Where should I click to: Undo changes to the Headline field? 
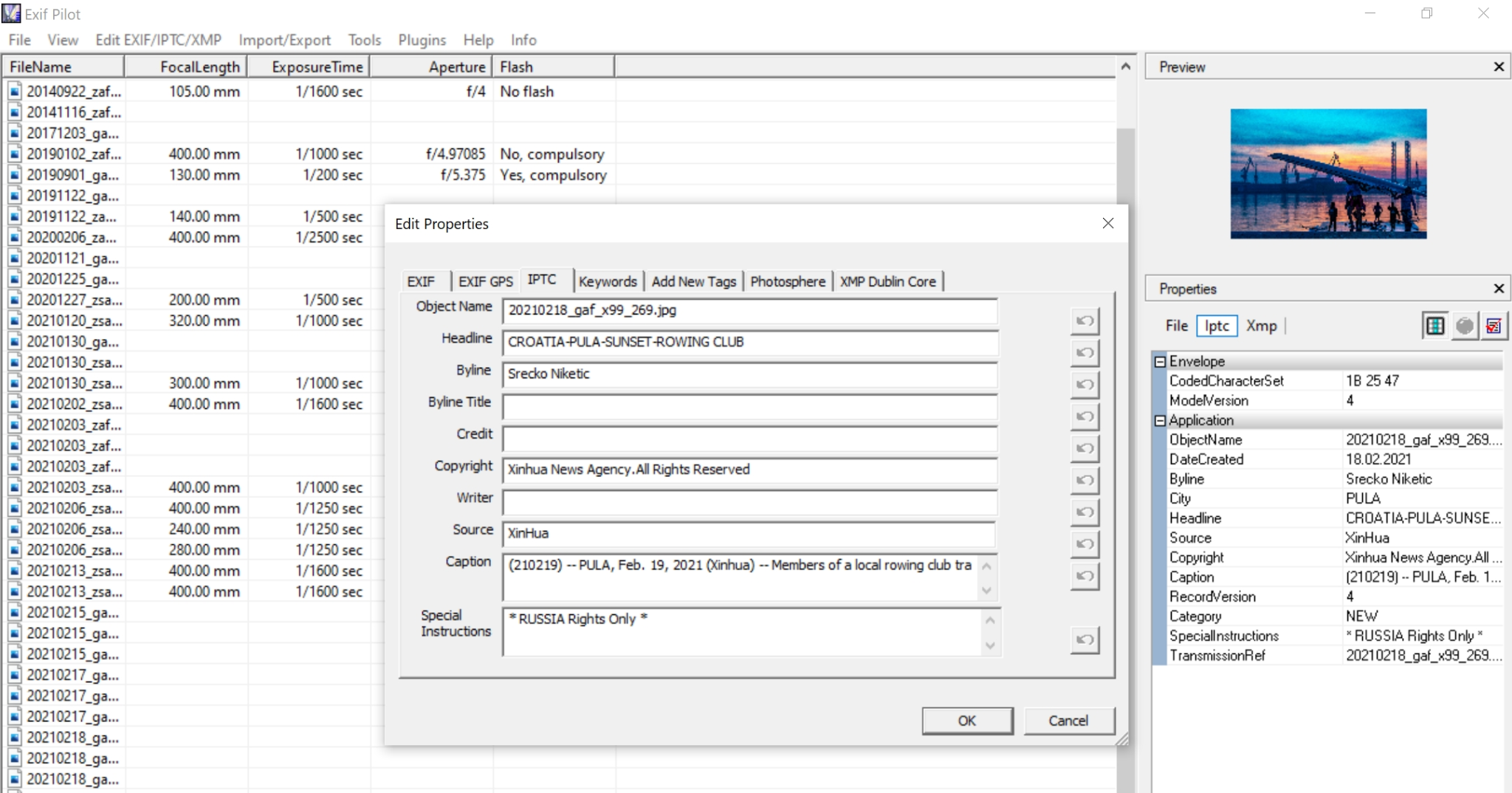pos(1085,353)
